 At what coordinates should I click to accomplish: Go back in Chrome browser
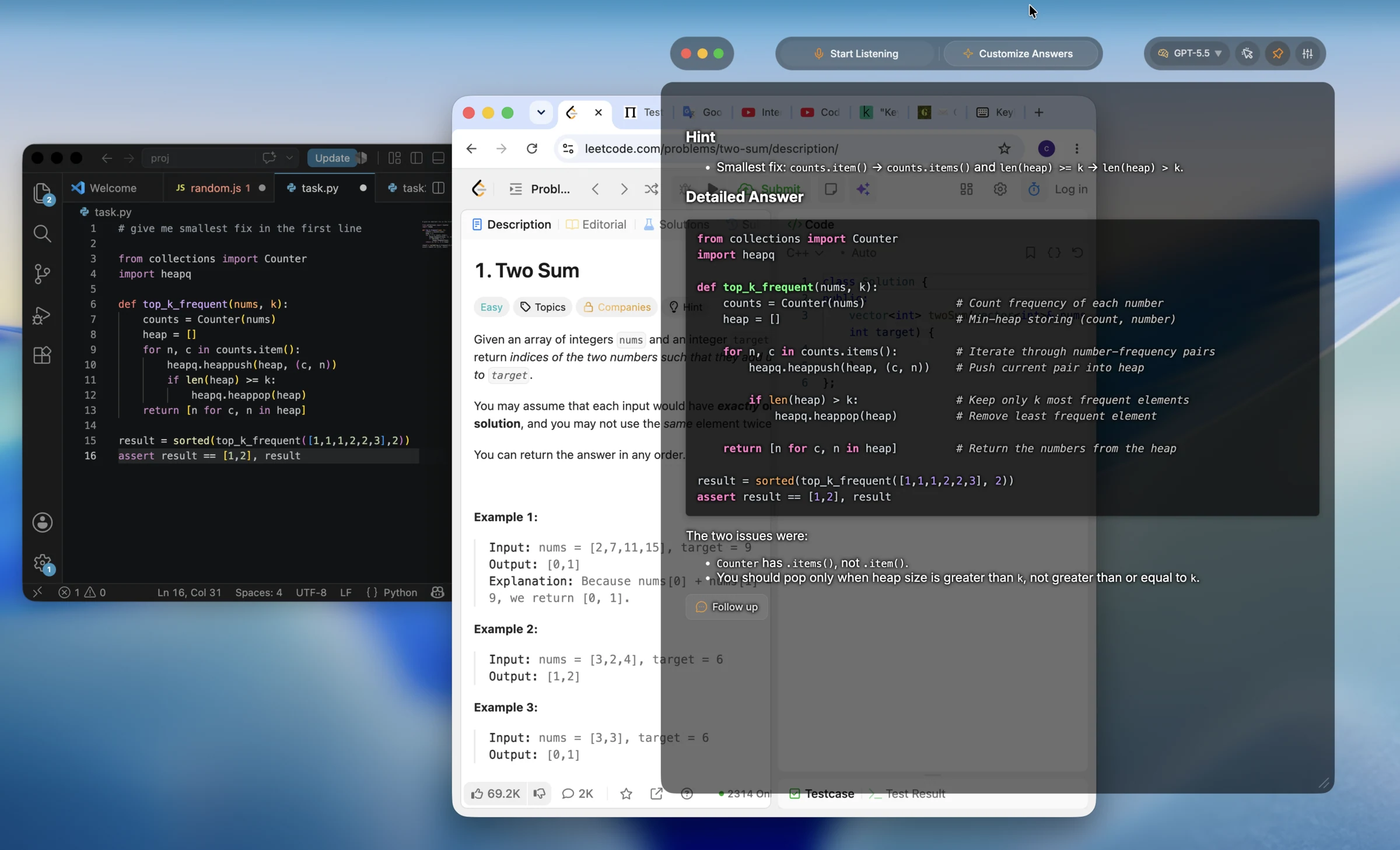(x=471, y=149)
